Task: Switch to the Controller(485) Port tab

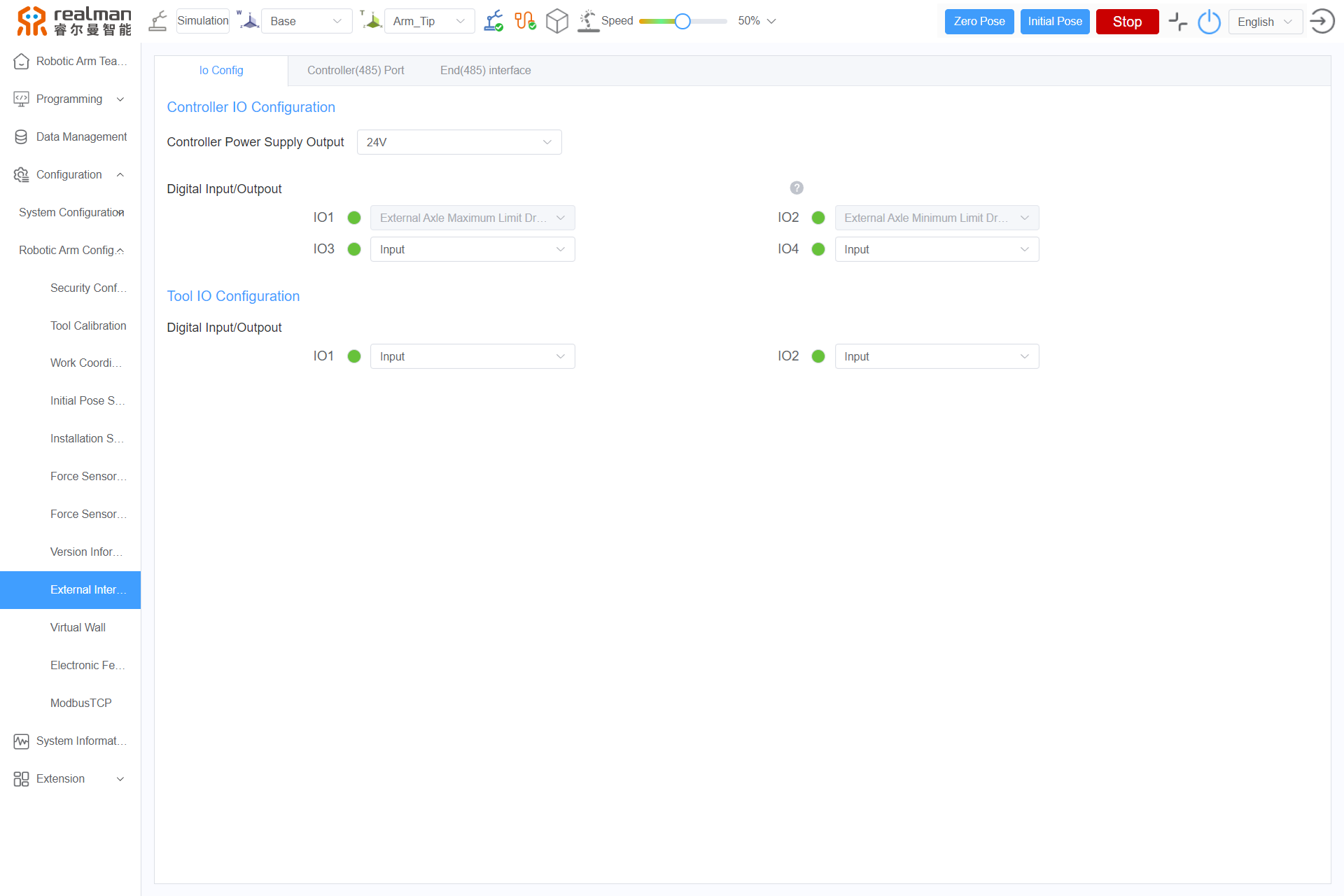Action: [356, 70]
